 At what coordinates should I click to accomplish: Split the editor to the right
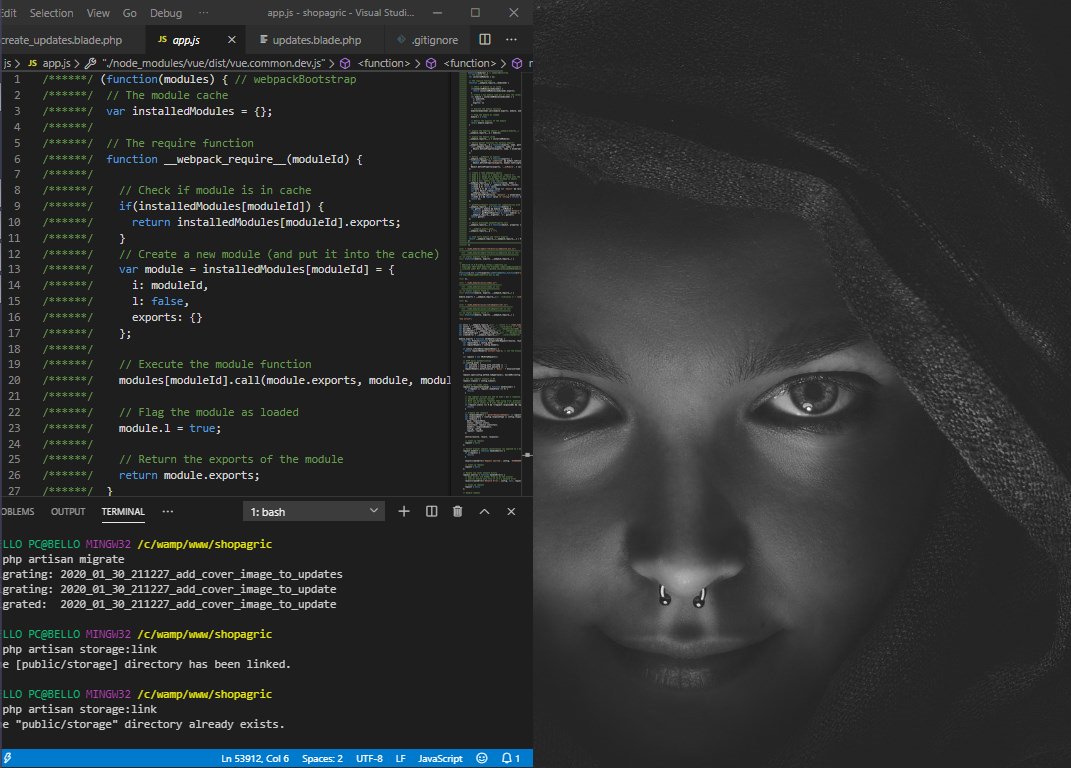(485, 40)
